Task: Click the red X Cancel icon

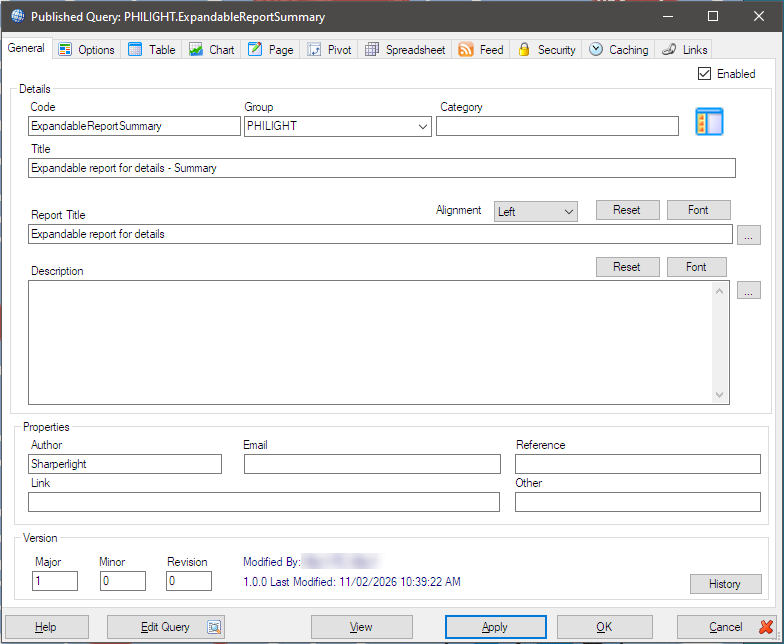Action: tap(766, 627)
